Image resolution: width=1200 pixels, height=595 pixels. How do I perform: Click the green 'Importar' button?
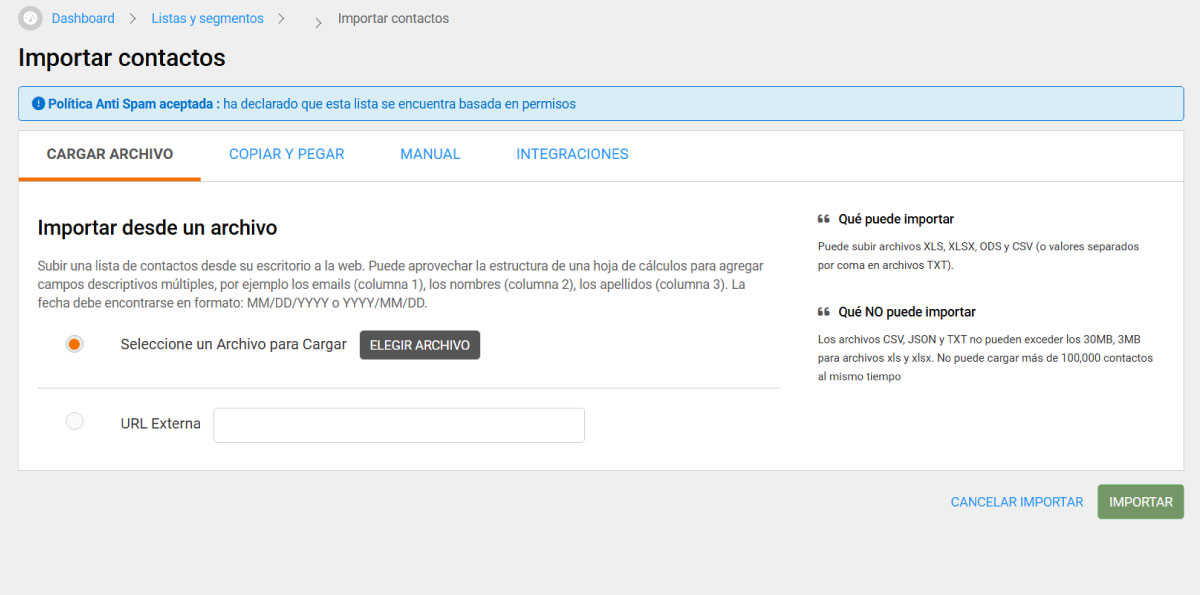coord(1140,502)
